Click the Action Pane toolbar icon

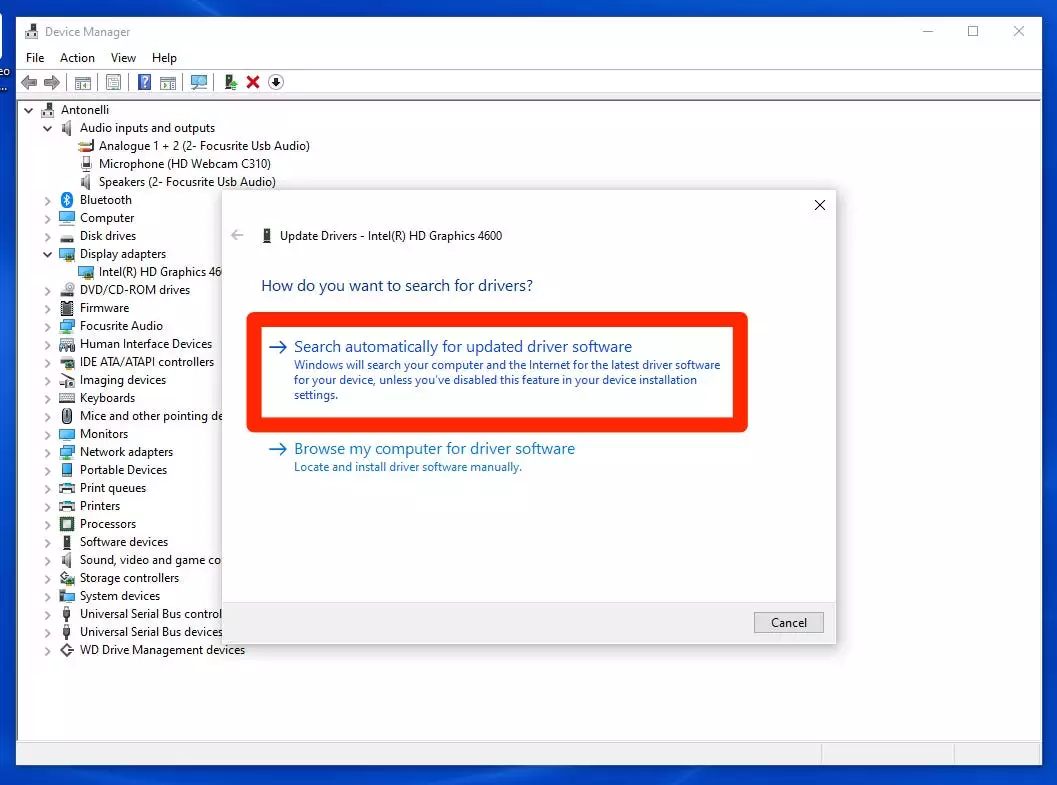[168, 82]
